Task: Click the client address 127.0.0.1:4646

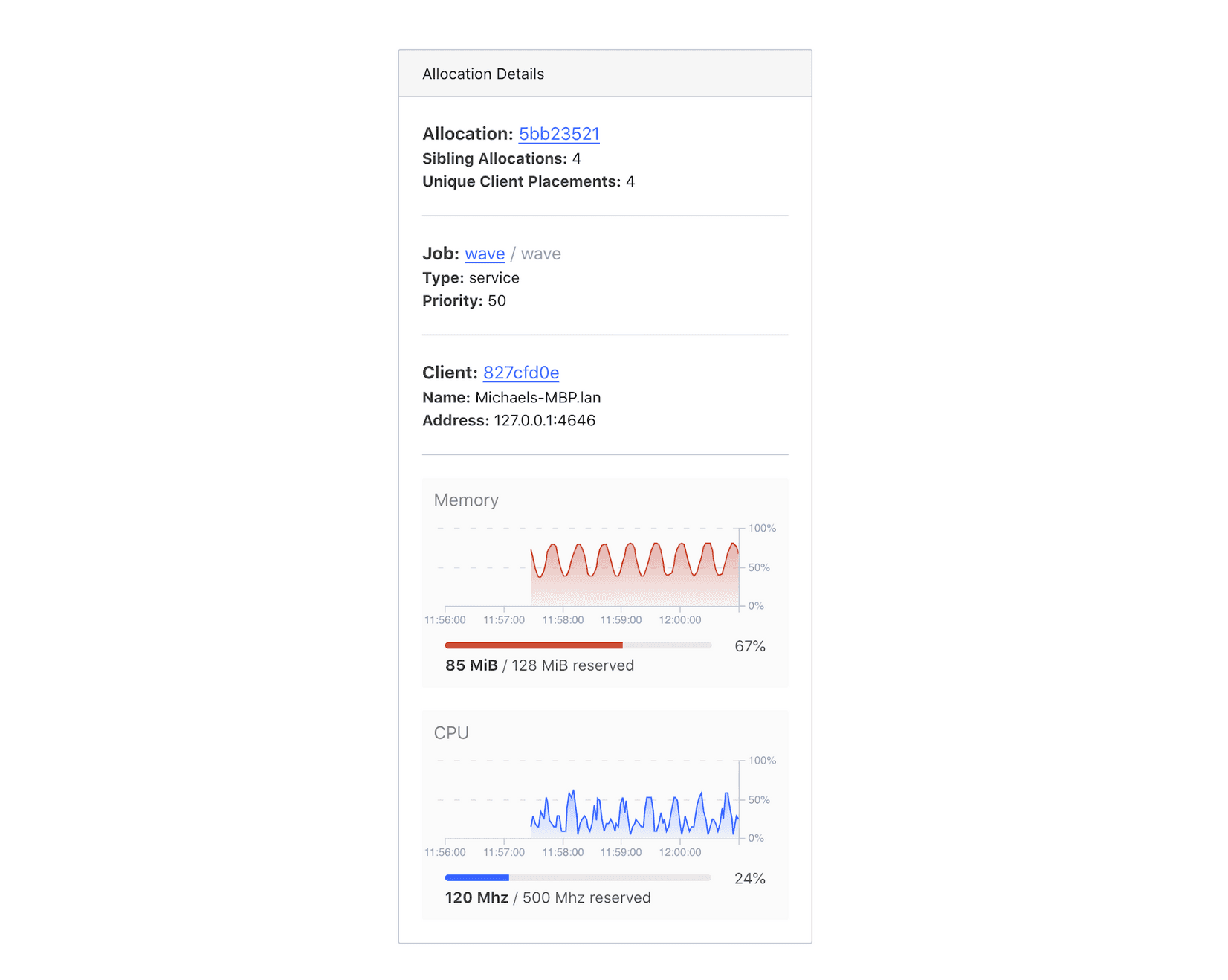Action: 544,420
